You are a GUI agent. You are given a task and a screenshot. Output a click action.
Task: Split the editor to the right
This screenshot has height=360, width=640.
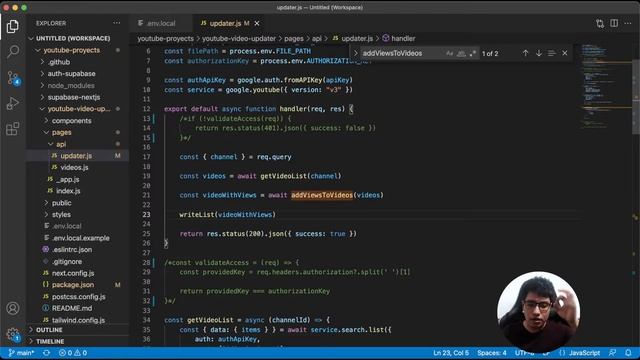coord(614,23)
